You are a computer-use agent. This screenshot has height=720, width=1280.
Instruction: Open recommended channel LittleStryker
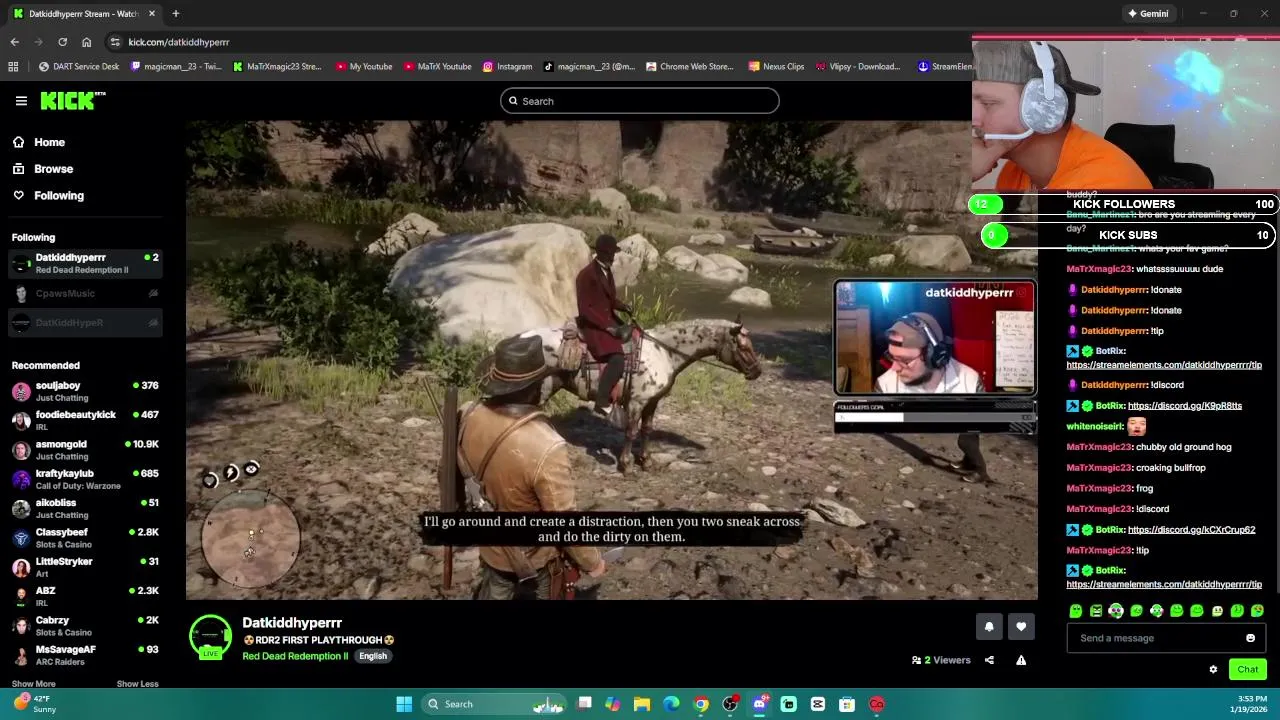click(84, 567)
